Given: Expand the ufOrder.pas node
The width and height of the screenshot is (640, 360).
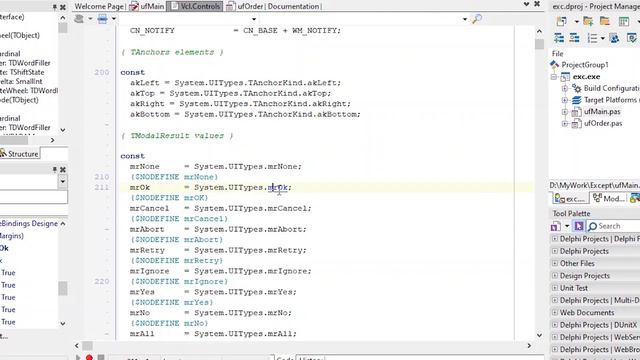Looking at the screenshot, I should [x=565, y=123].
